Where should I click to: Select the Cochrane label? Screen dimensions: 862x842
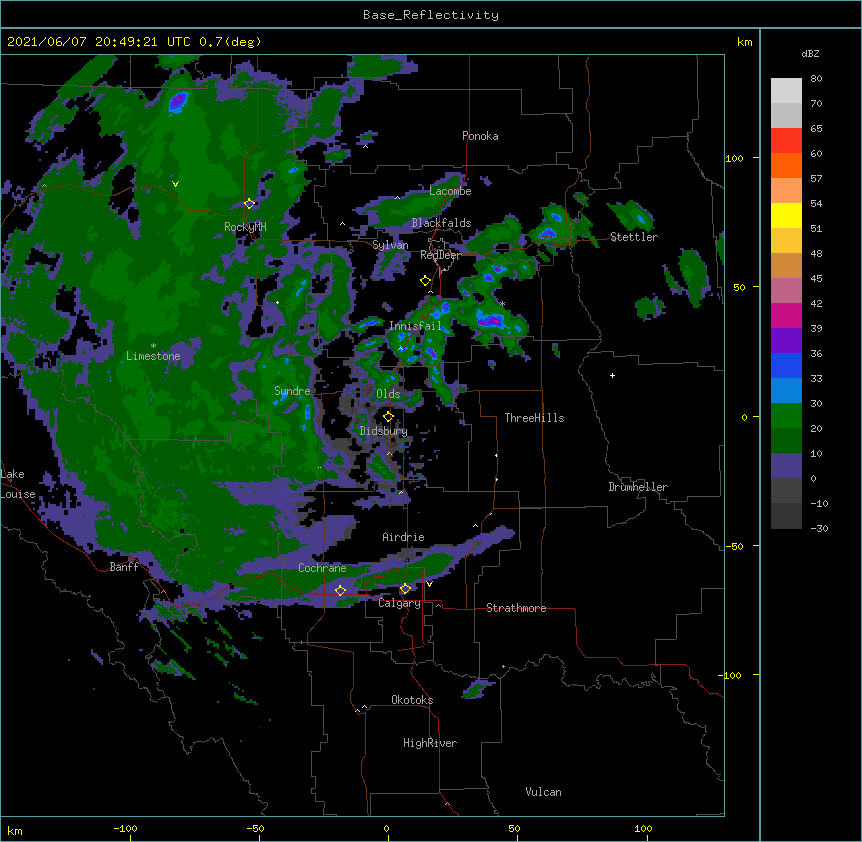click(x=322, y=568)
